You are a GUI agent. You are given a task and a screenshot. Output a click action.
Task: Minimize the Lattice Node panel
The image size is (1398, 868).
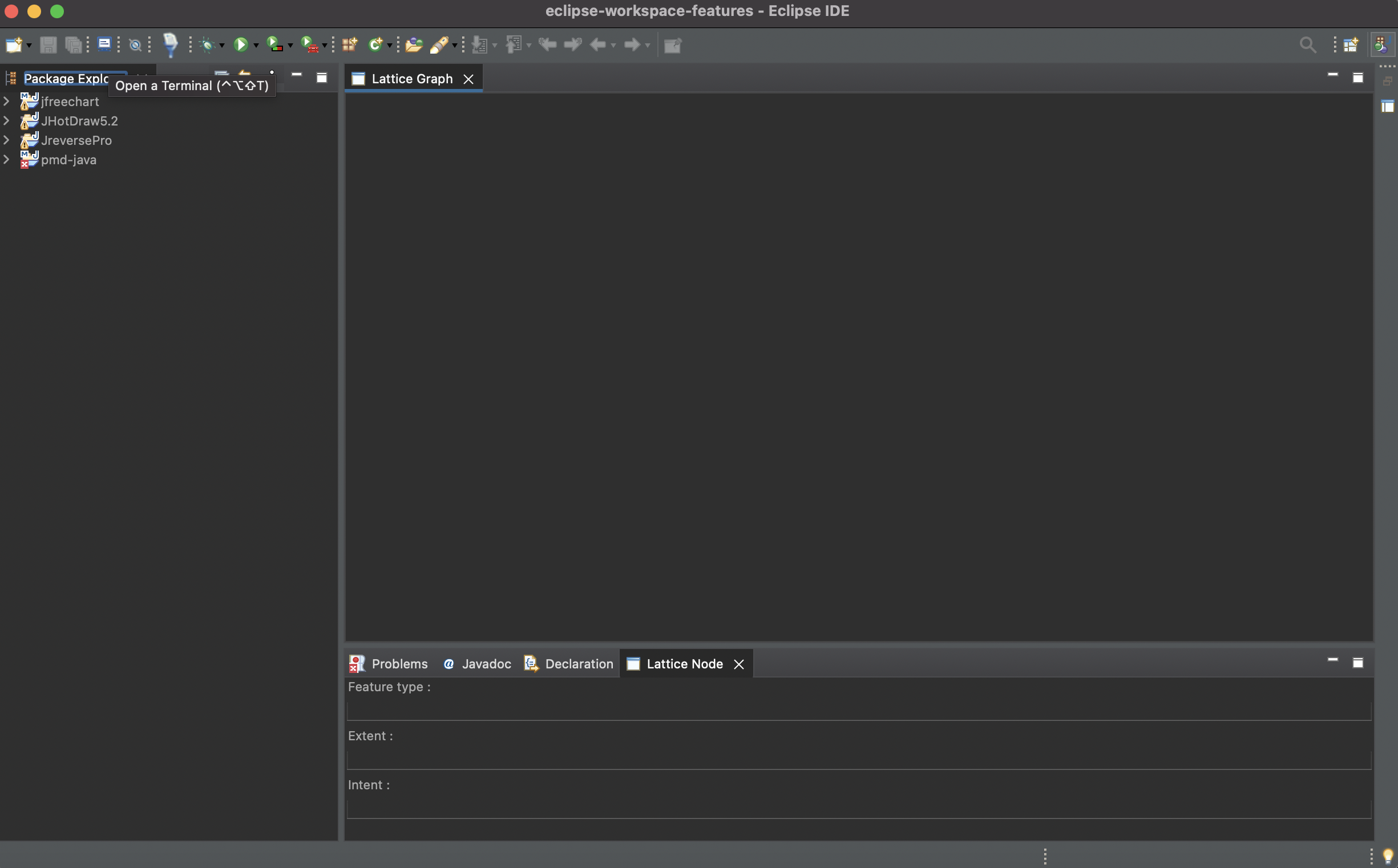pos(1332,660)
